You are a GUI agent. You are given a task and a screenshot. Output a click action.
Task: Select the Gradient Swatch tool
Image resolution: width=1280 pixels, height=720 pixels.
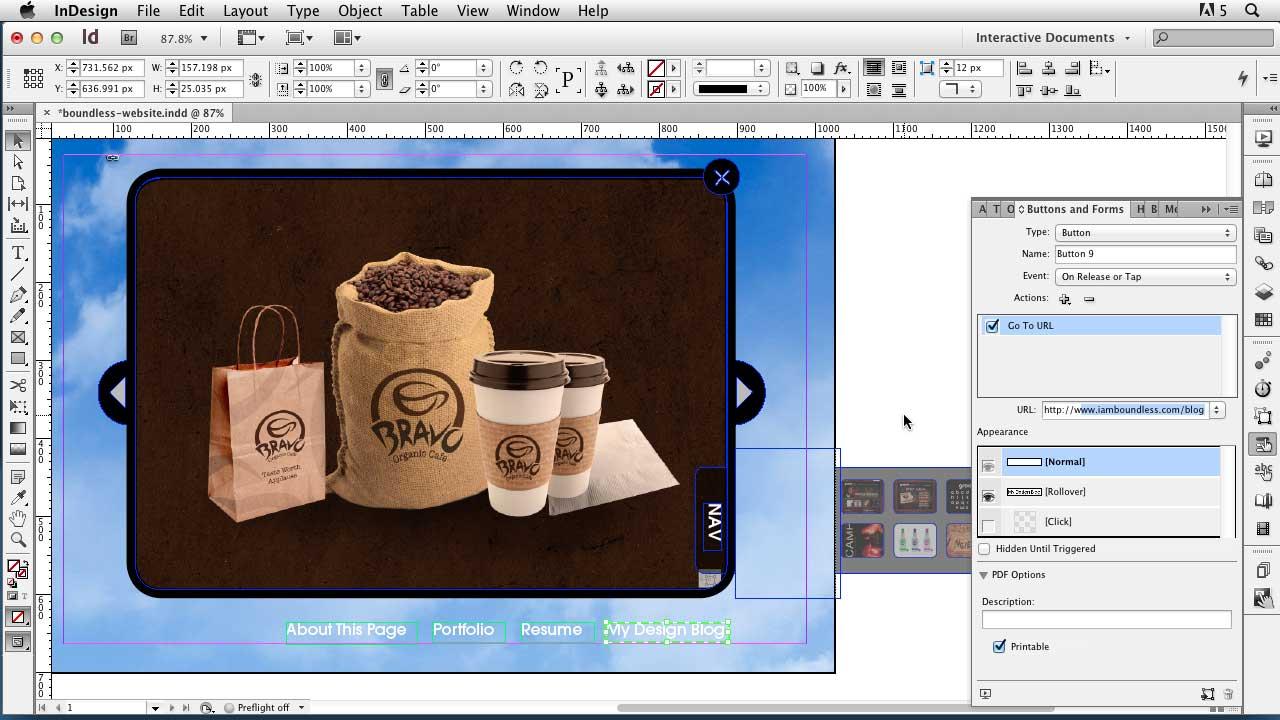click(18, 428)
